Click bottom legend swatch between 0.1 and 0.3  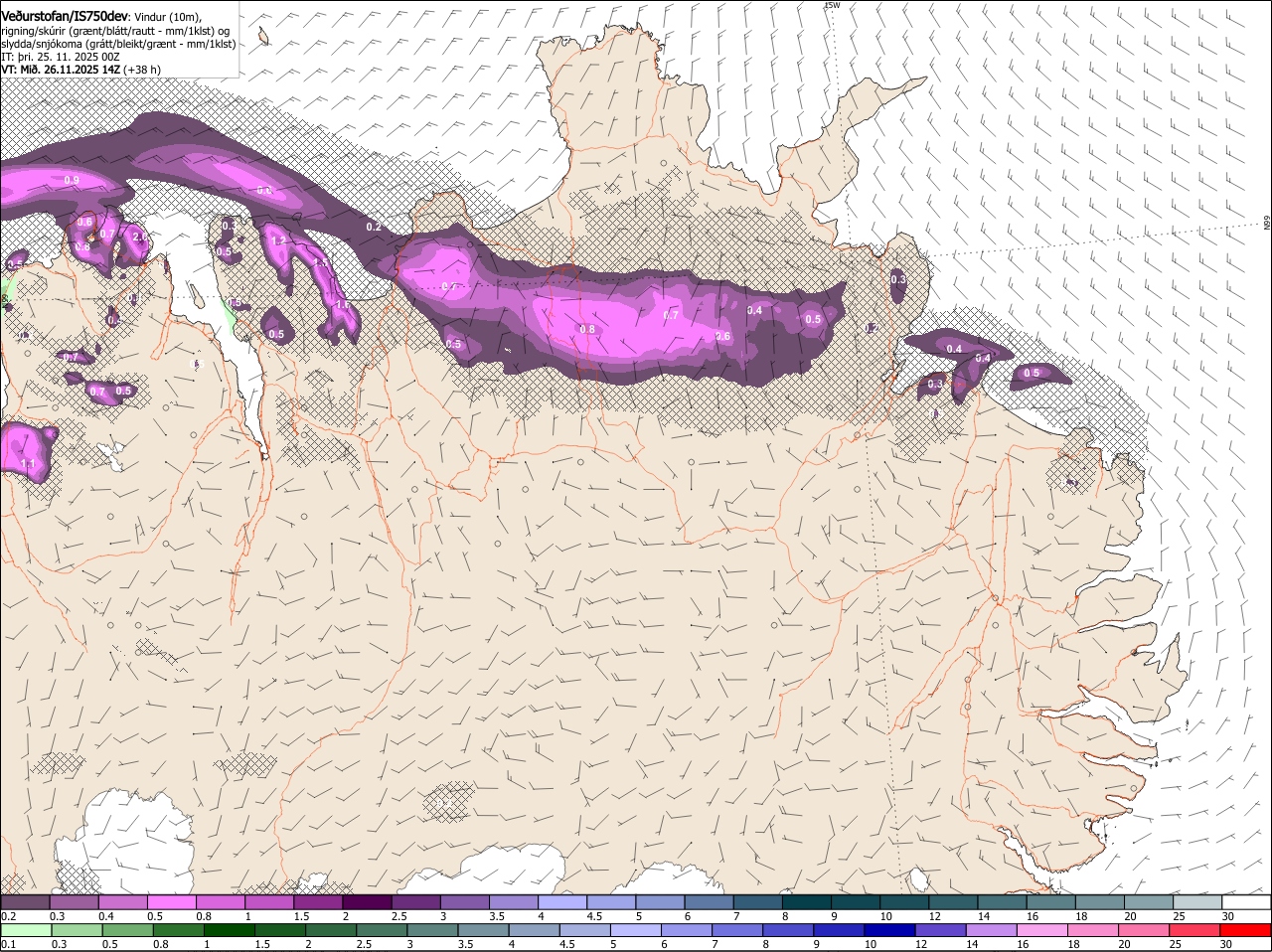click(25, 929)
